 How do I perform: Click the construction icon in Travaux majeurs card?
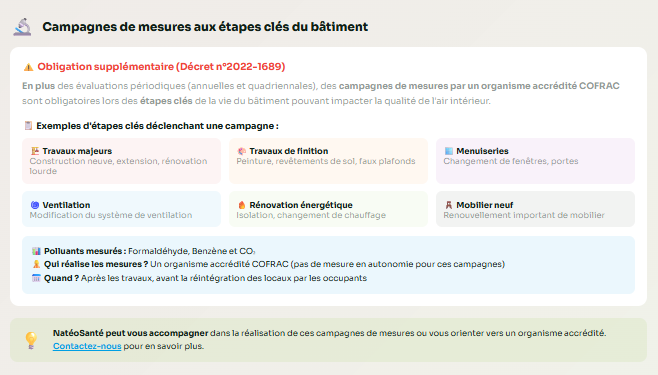35,151
